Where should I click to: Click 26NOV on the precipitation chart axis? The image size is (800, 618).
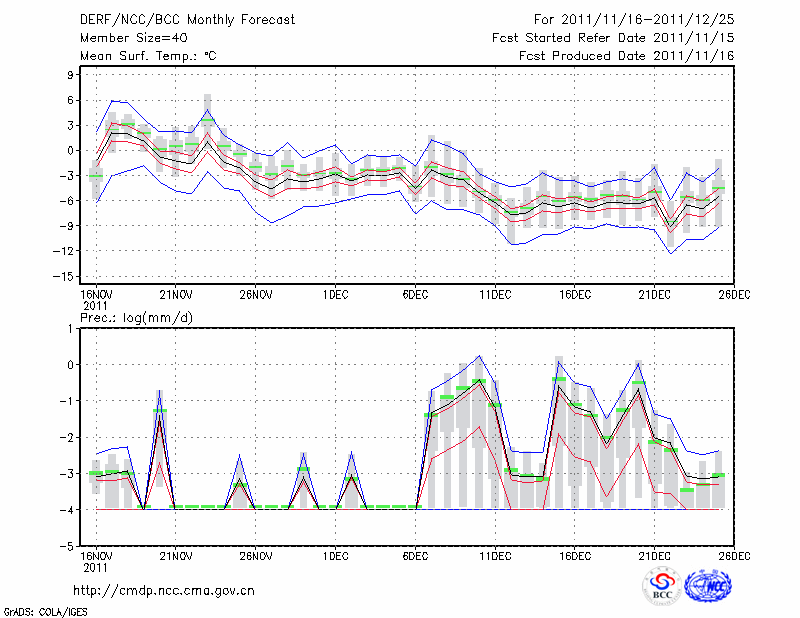255,555
